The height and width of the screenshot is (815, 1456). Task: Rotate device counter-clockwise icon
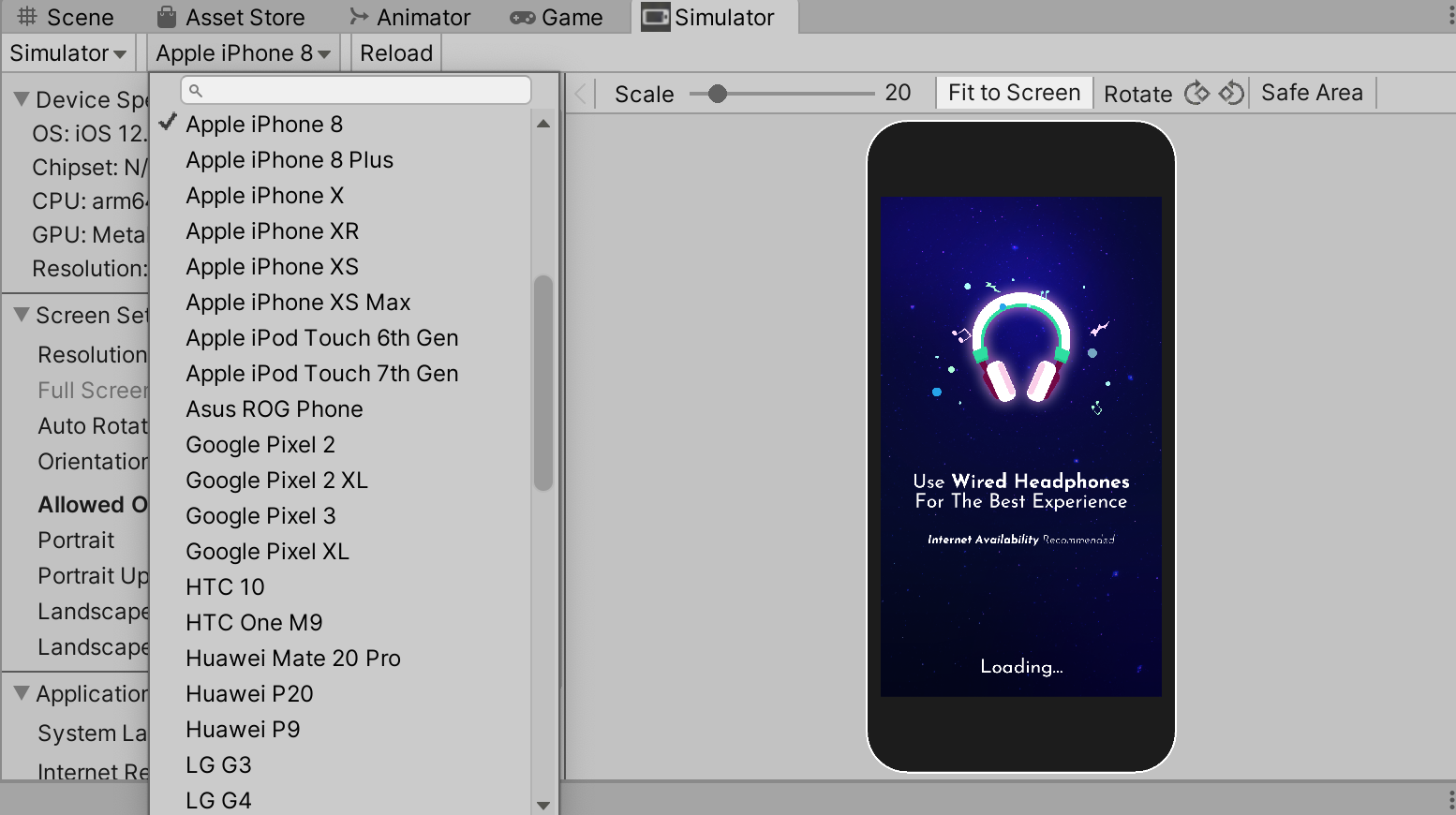[x=1231, y=93]
